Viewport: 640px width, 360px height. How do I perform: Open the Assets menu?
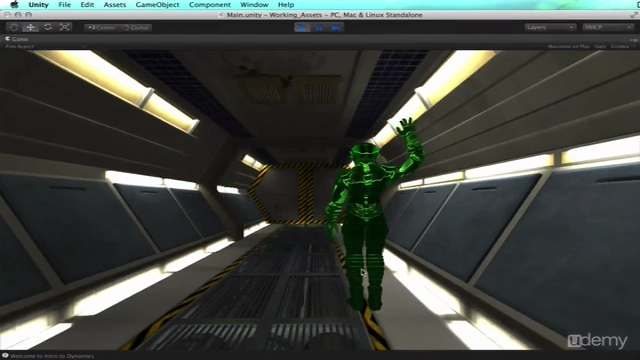pyautogui.click(x=115, y=5)
